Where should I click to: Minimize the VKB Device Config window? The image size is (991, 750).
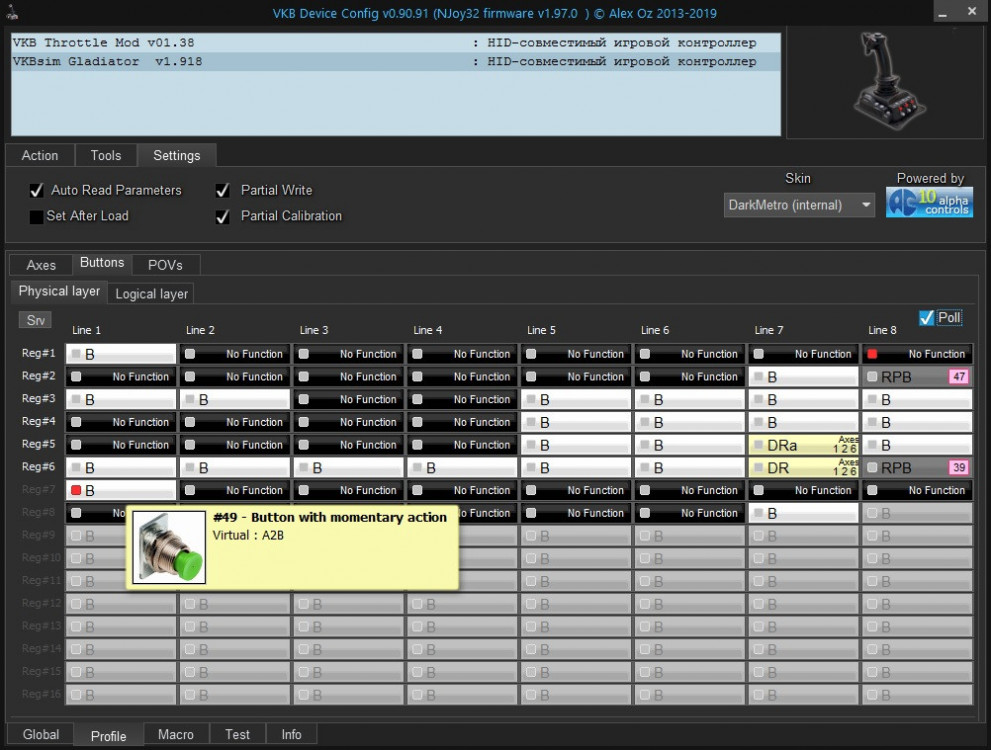click(x=942, y=13)
